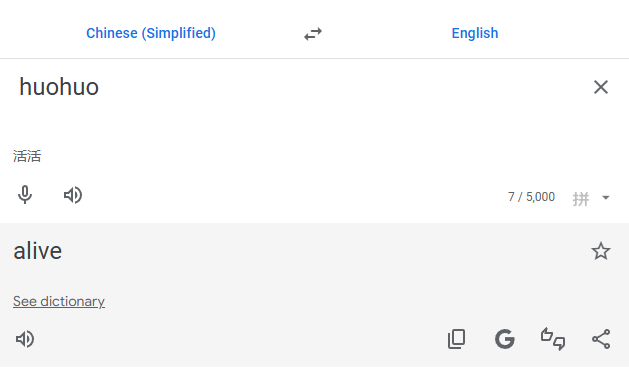Click the 7 / 5,000 character counter

[x=531, y=197]
